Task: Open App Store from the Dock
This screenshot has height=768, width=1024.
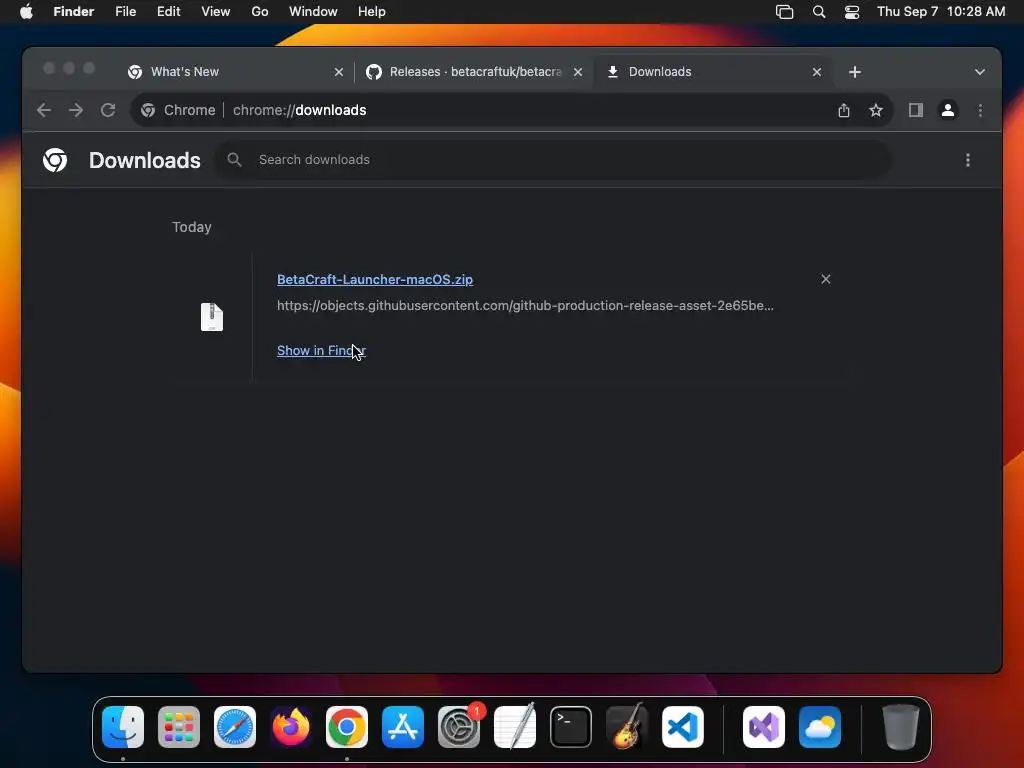Action: (403, 727)
